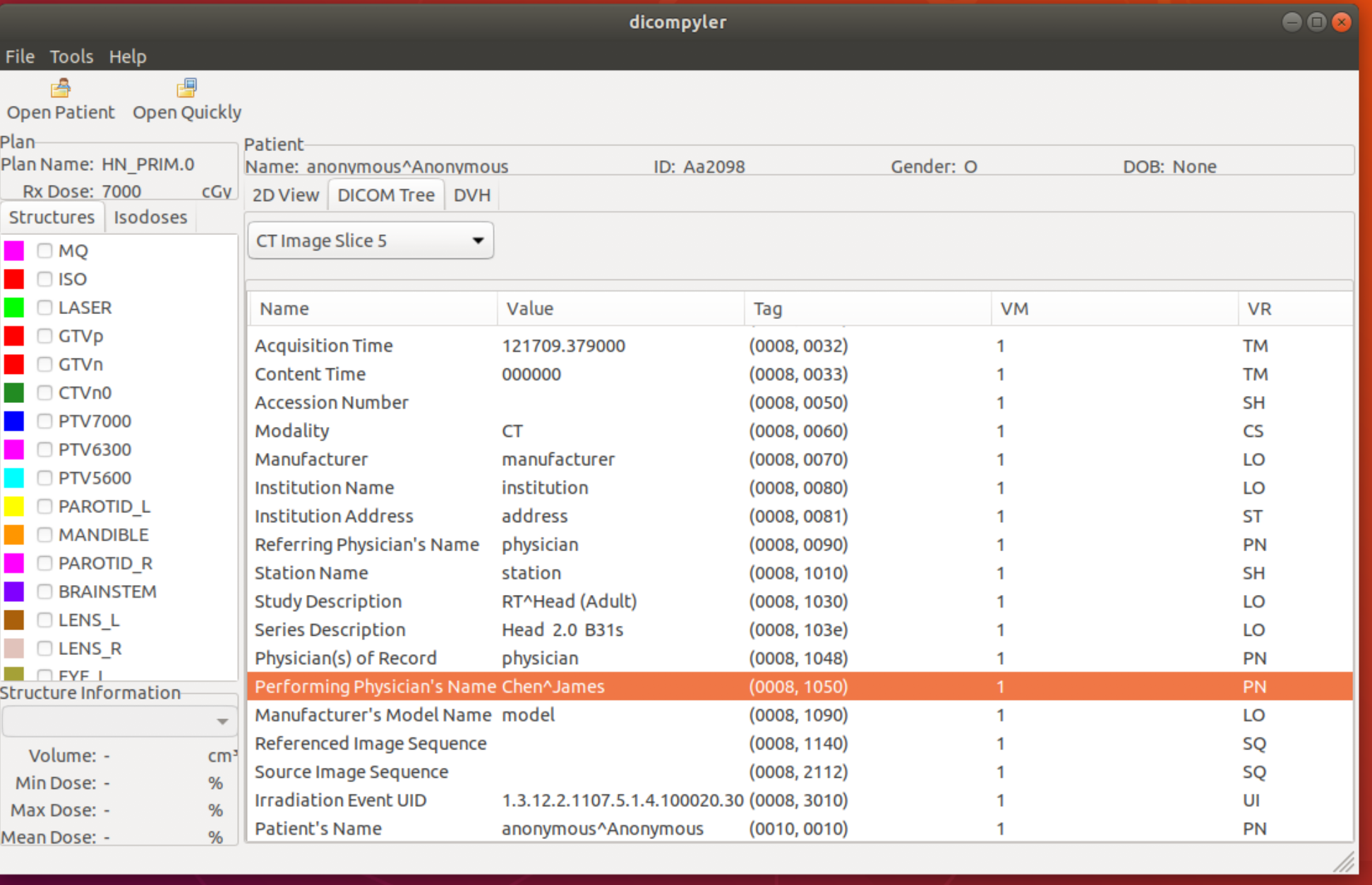Click the Name column header
Viewport: 1372px width, 885px height.
pos(373,308)
